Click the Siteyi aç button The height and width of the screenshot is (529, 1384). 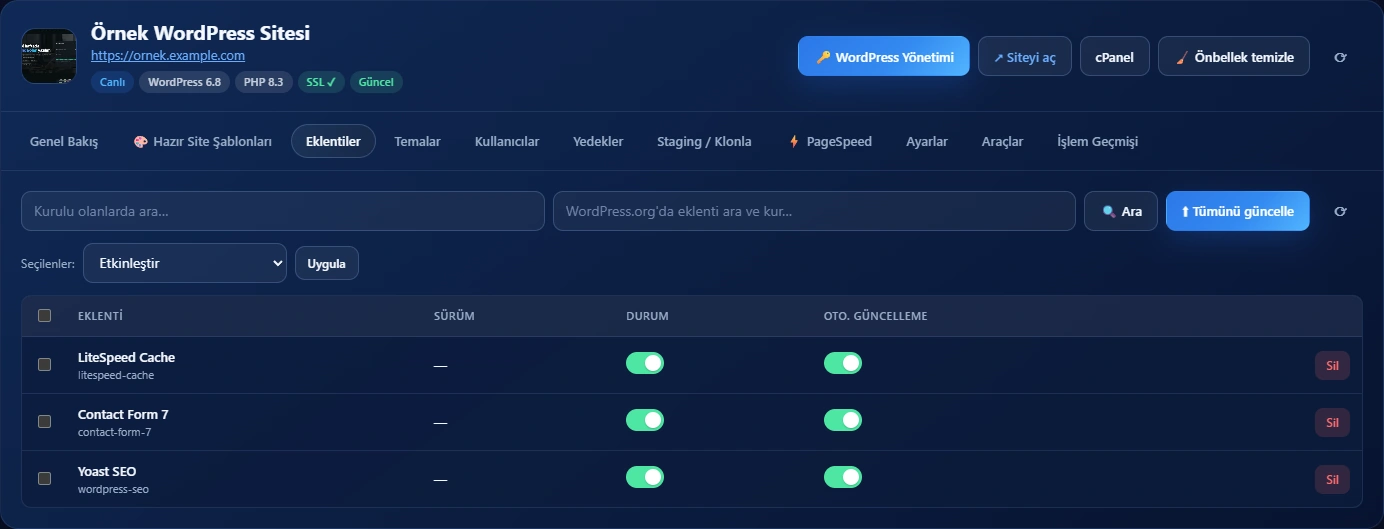click(1025, 57)
